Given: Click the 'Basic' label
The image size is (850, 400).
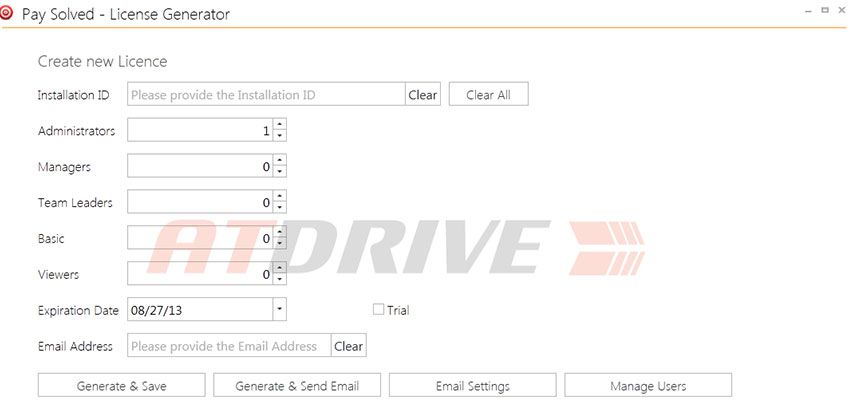Looking at the screenshot, I should 51,238.
